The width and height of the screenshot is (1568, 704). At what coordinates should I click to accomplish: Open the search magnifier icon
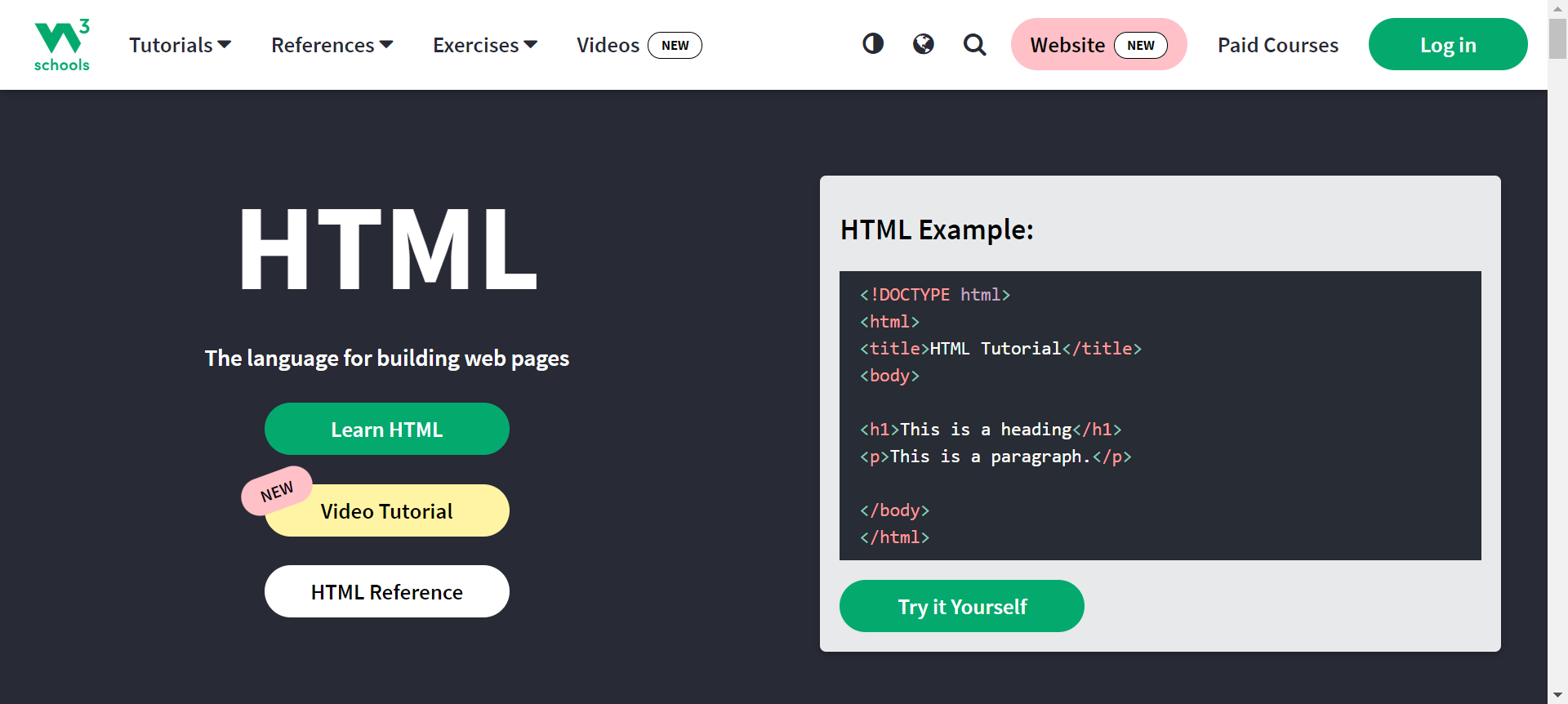coord(974,44)
